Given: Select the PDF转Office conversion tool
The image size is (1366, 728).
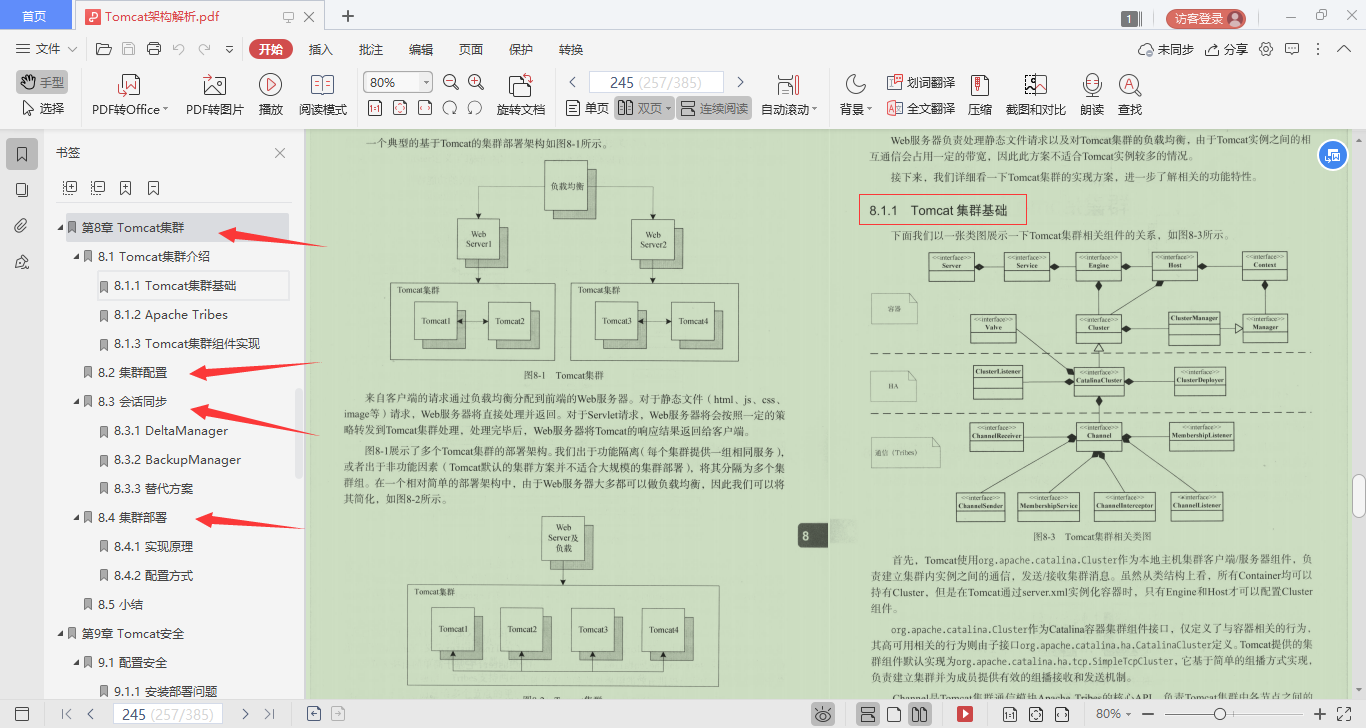Looking at the screenshot, I should point(128,94).
